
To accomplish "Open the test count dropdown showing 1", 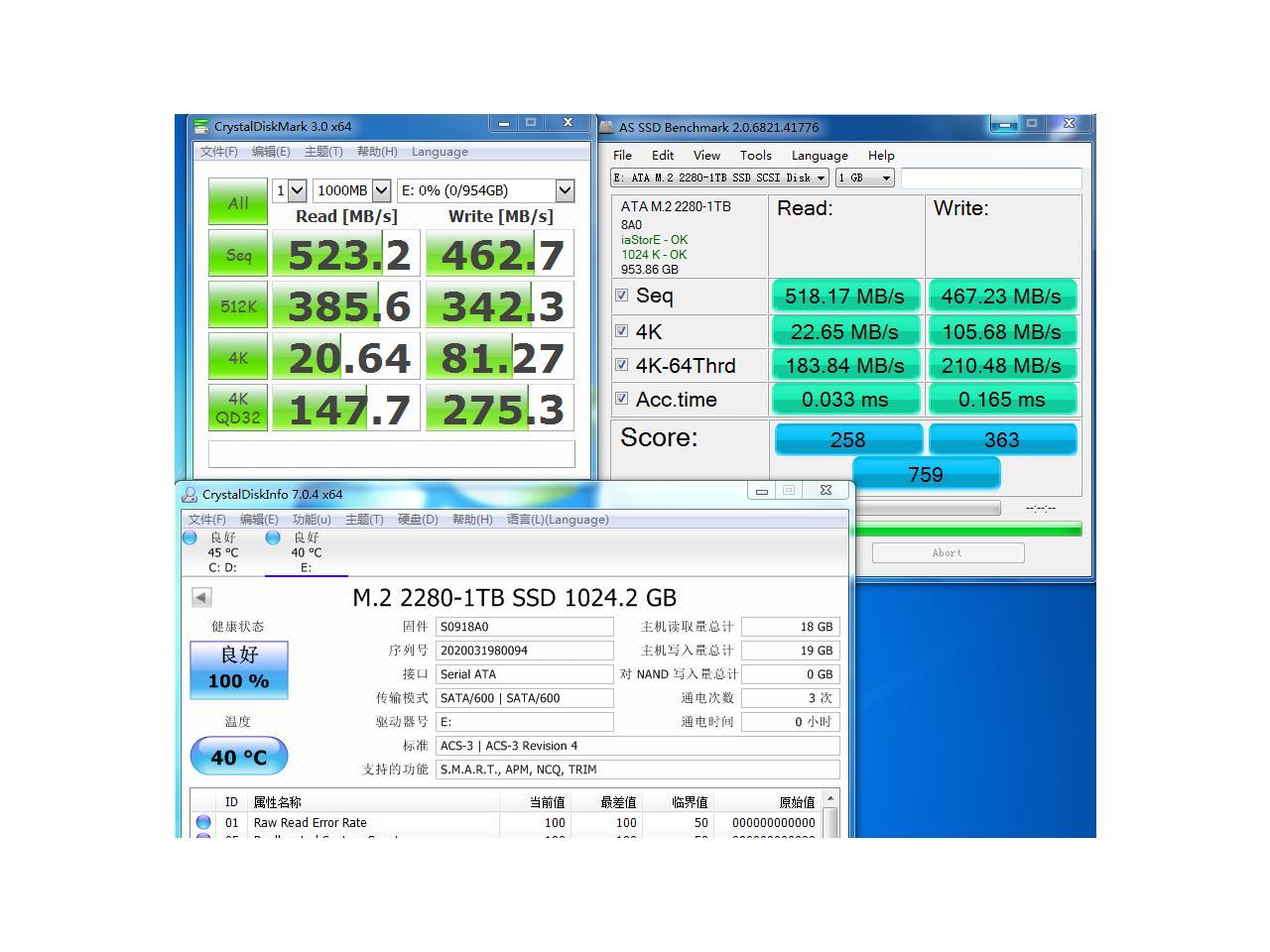I will point(290,190).
